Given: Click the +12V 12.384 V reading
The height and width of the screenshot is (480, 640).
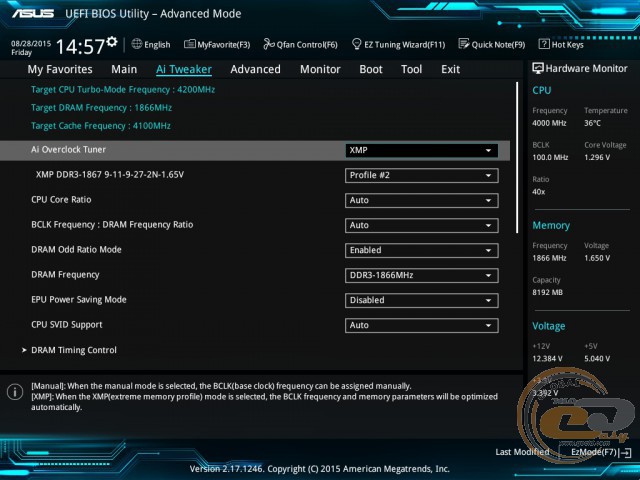Looking at the screenshot, I should coord(547,359).
